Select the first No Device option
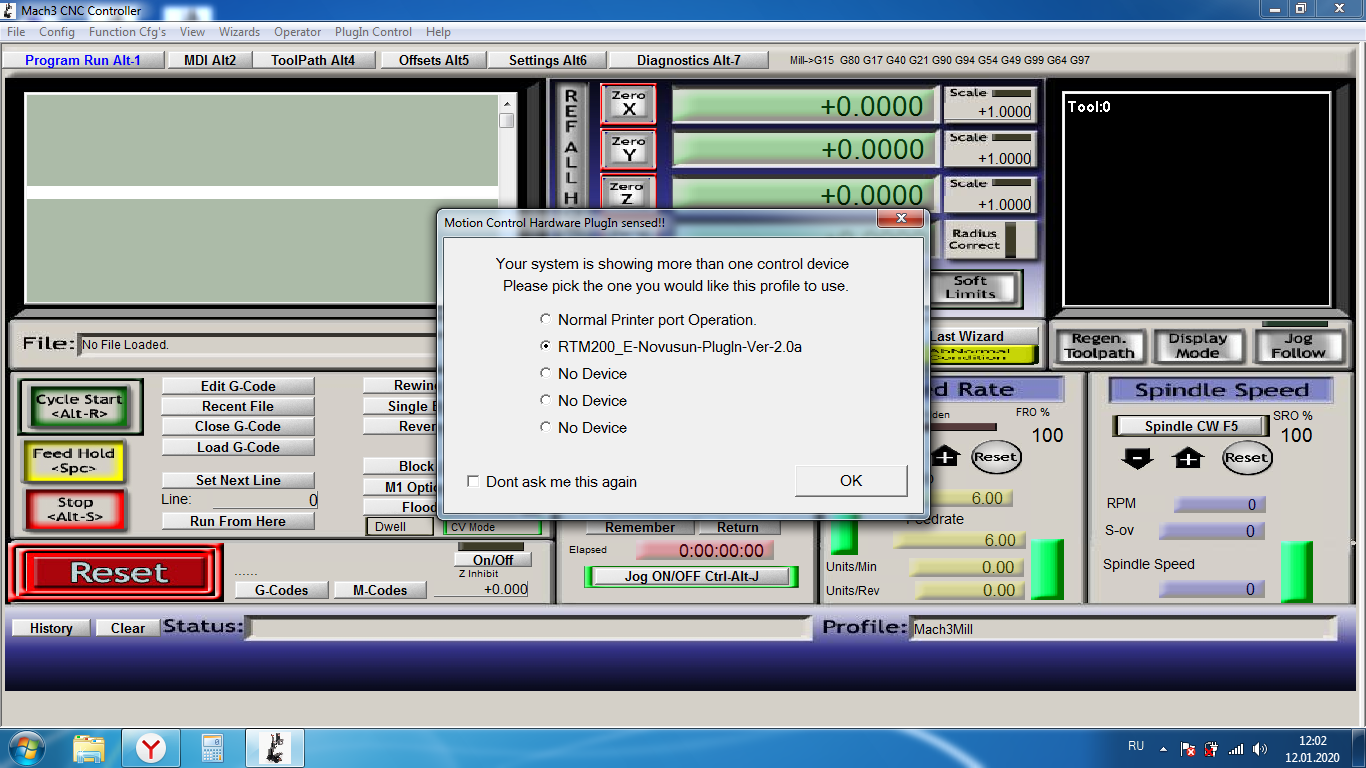The image size is (1366, 768). [x=583, y=374]
